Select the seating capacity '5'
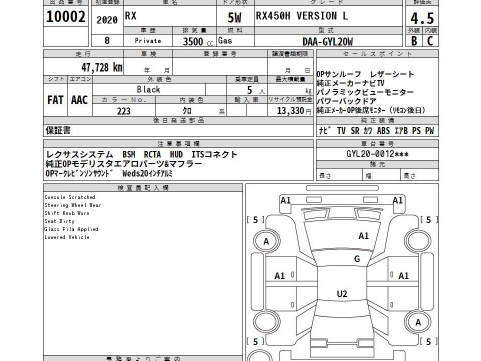 (250, 90)
